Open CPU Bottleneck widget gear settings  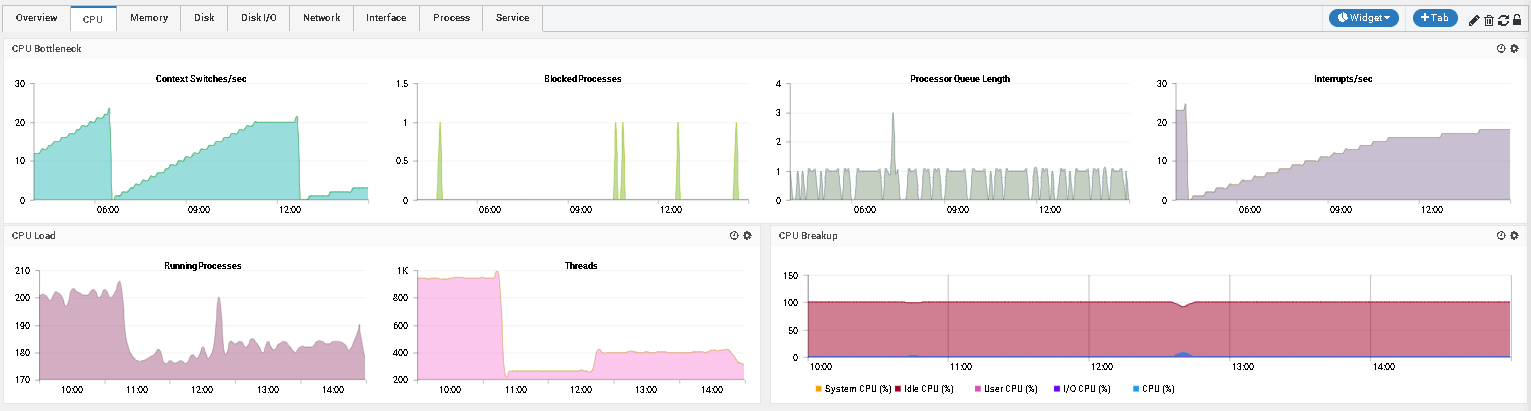tap(1514, 48)
